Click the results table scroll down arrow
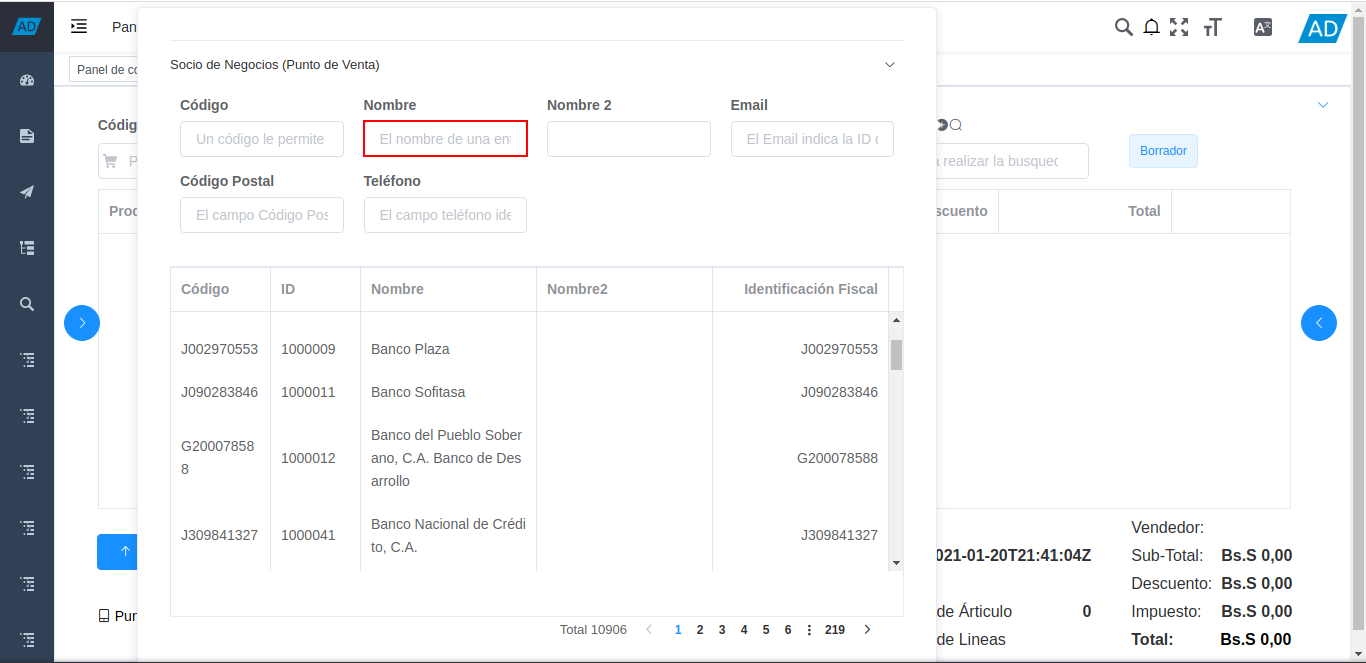 [896, 563]
